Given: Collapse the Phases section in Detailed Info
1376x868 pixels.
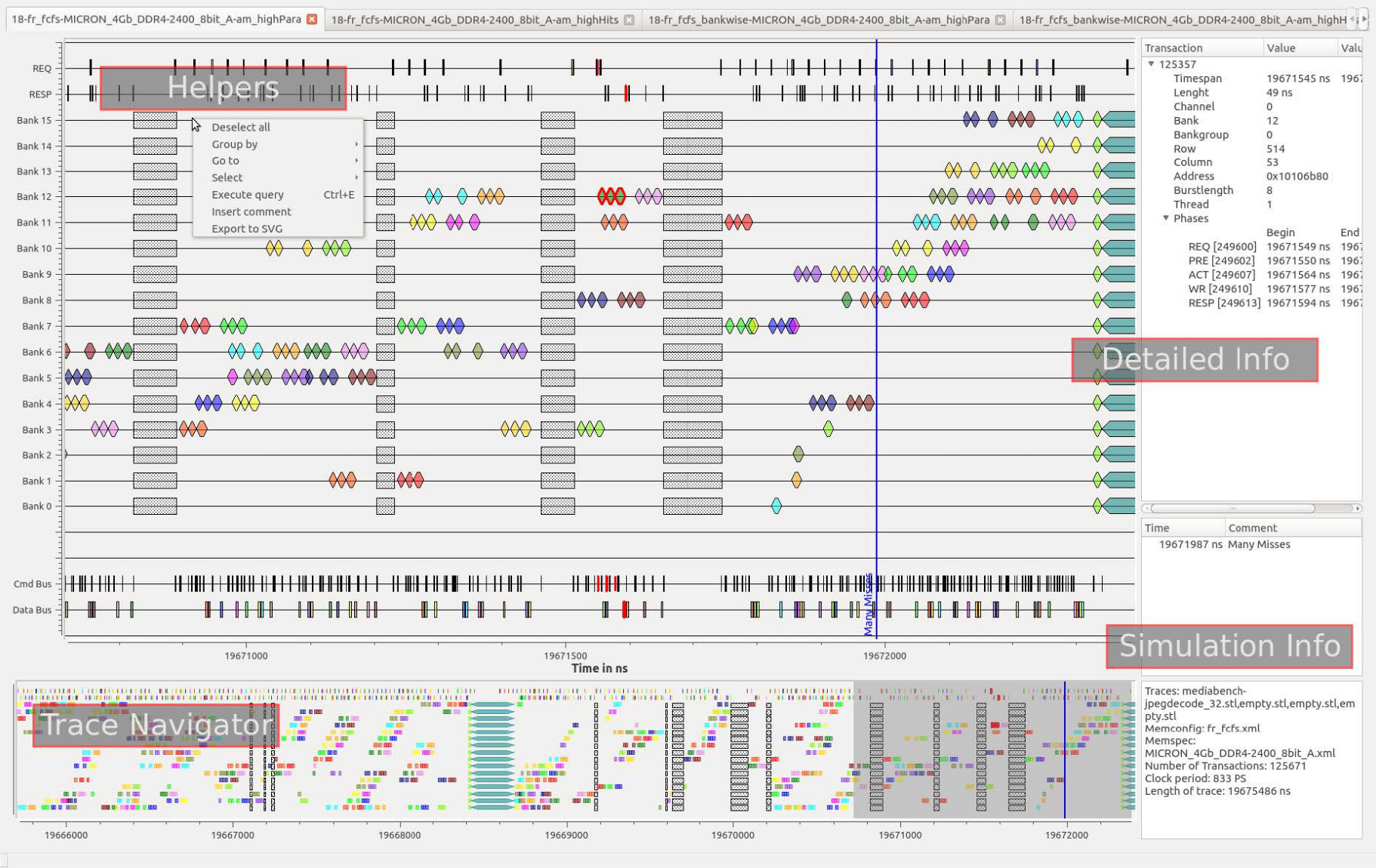Looking at the screenshot, I should [x=1165, y=218].
